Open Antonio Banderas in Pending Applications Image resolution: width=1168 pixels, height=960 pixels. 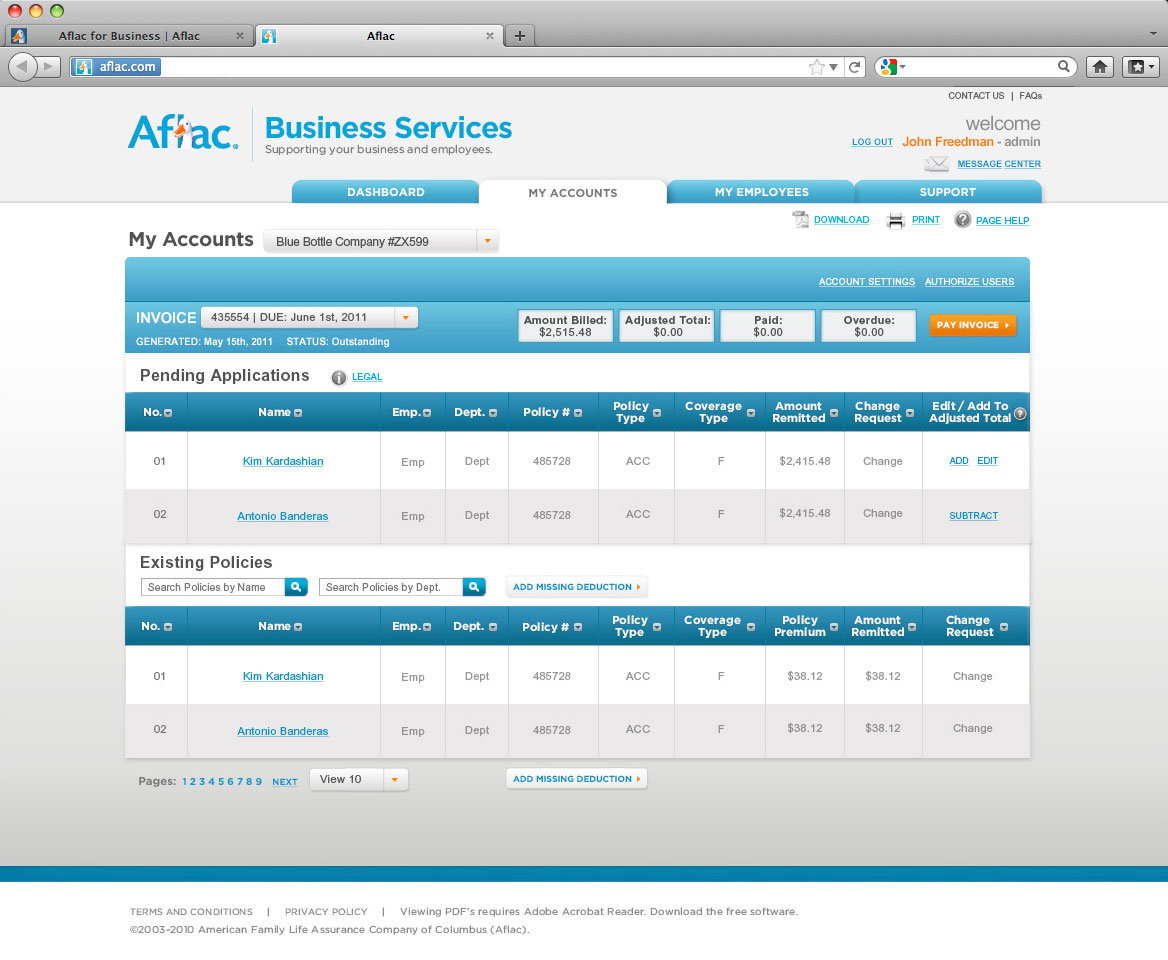282,516
